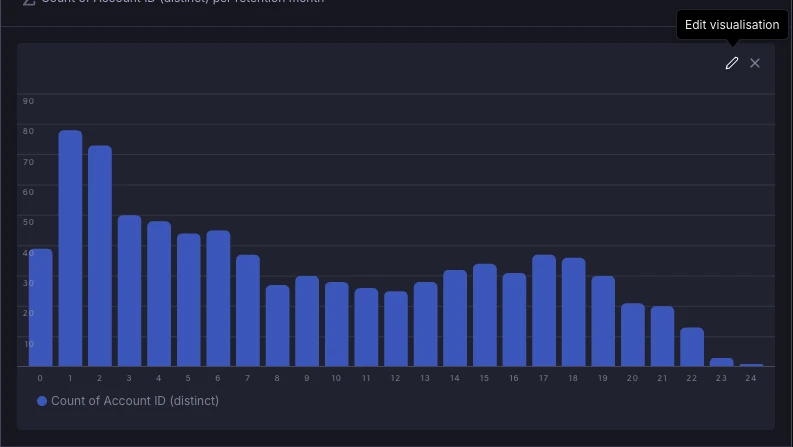The image size is (793, 447).
Task: Pick the bar at month 20
Action: (x=633, y=335)
